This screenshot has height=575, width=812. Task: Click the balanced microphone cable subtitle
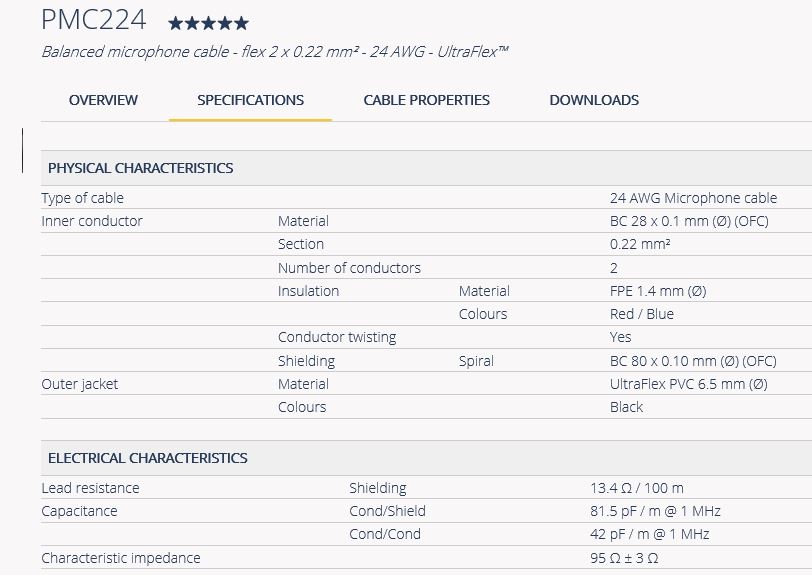click(274, 52)
